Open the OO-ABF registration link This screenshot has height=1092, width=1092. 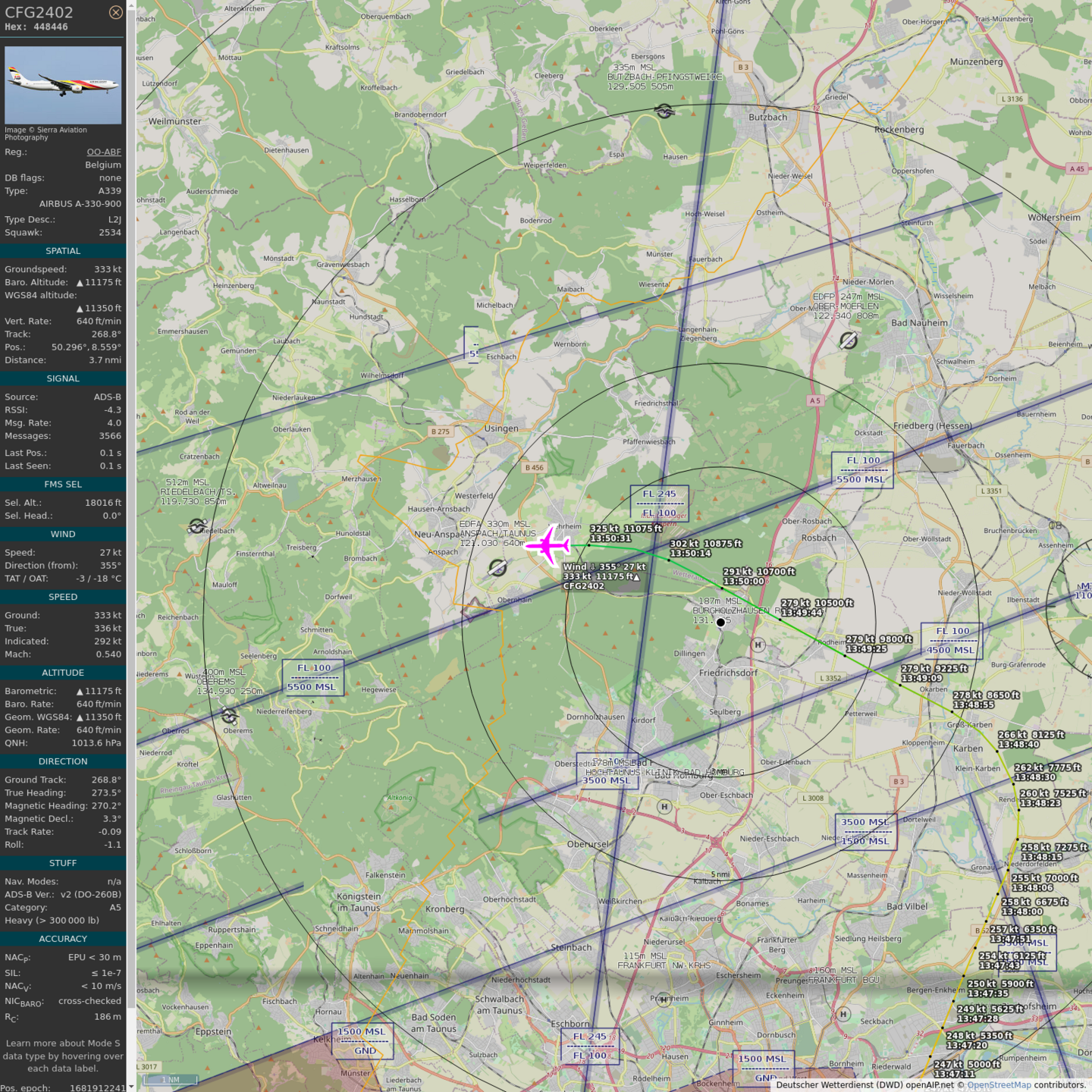(104, 152)
